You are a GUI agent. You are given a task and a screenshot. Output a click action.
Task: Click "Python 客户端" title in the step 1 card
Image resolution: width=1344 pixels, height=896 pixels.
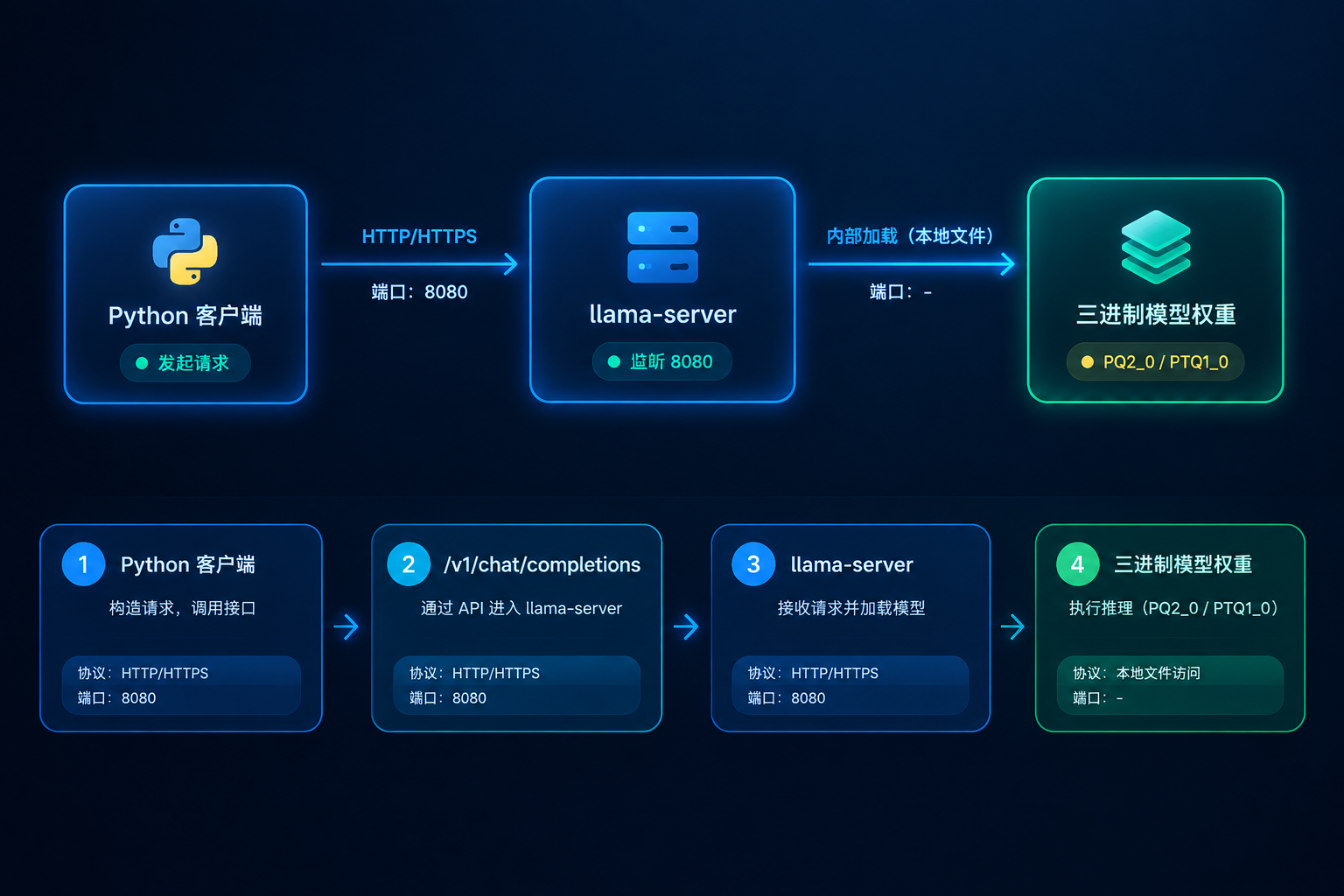[188, 564]
